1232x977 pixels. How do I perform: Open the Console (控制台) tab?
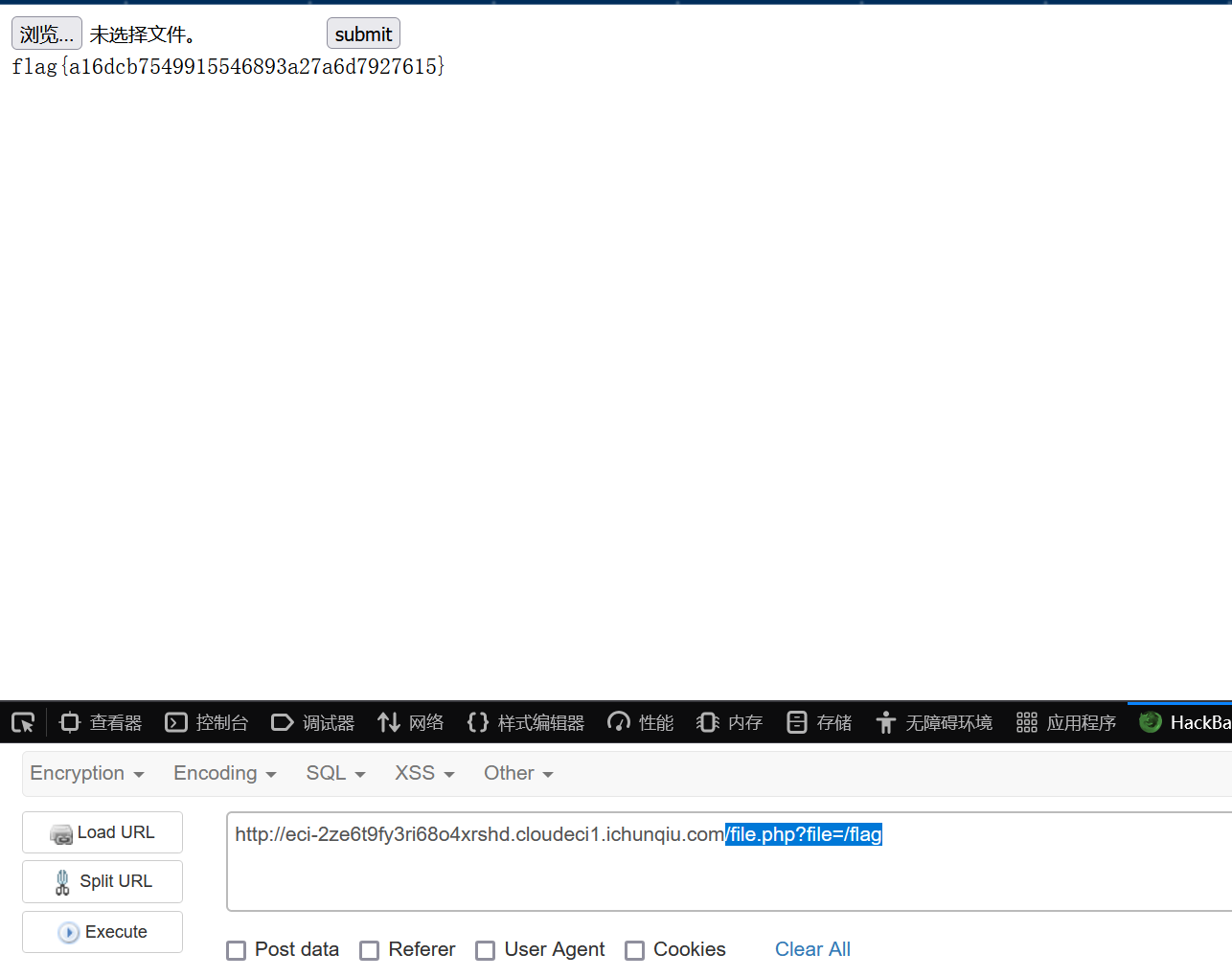click(207, 722)
